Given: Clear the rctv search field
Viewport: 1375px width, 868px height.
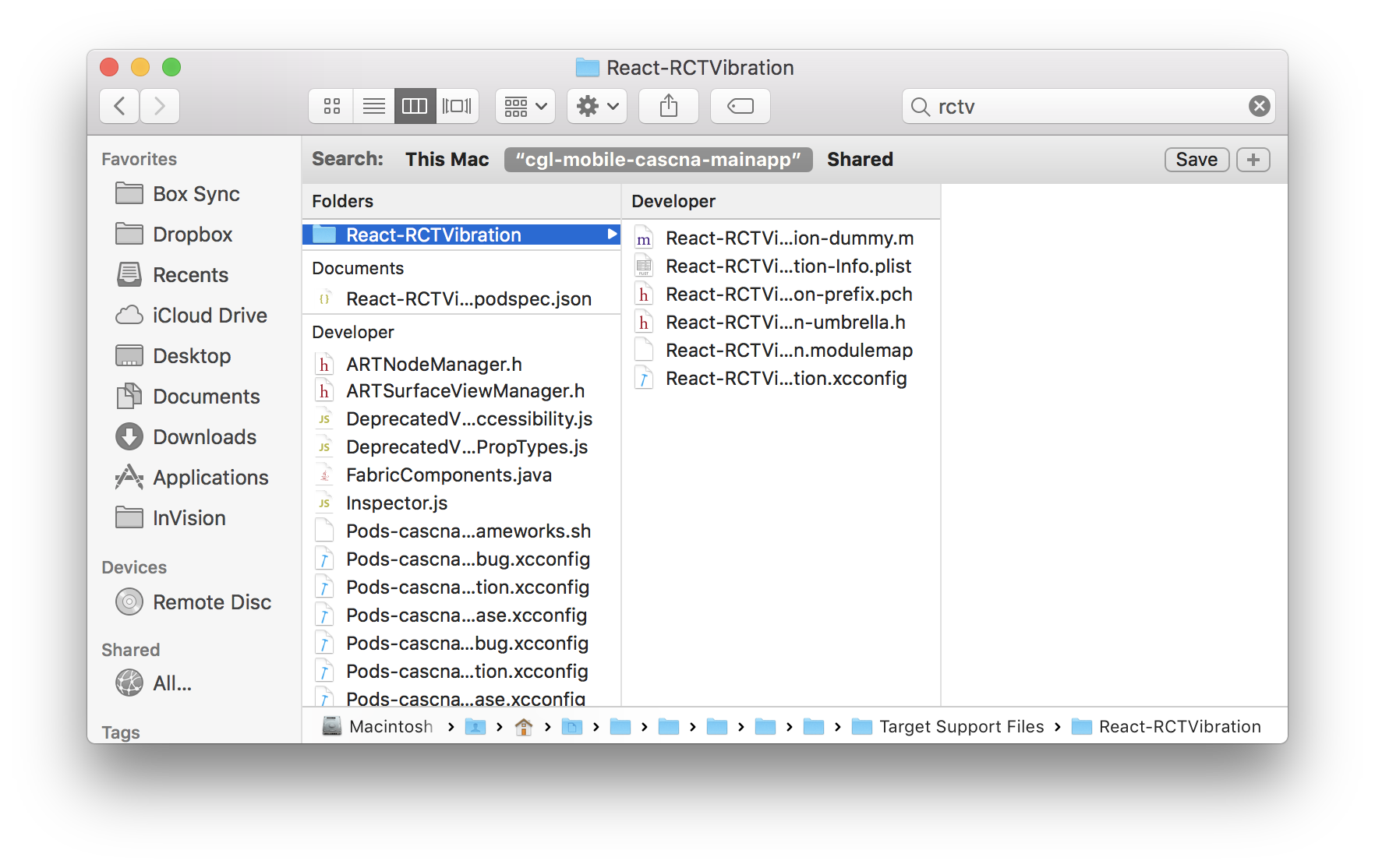Looking at the screenshot, I should (1259, 106).
